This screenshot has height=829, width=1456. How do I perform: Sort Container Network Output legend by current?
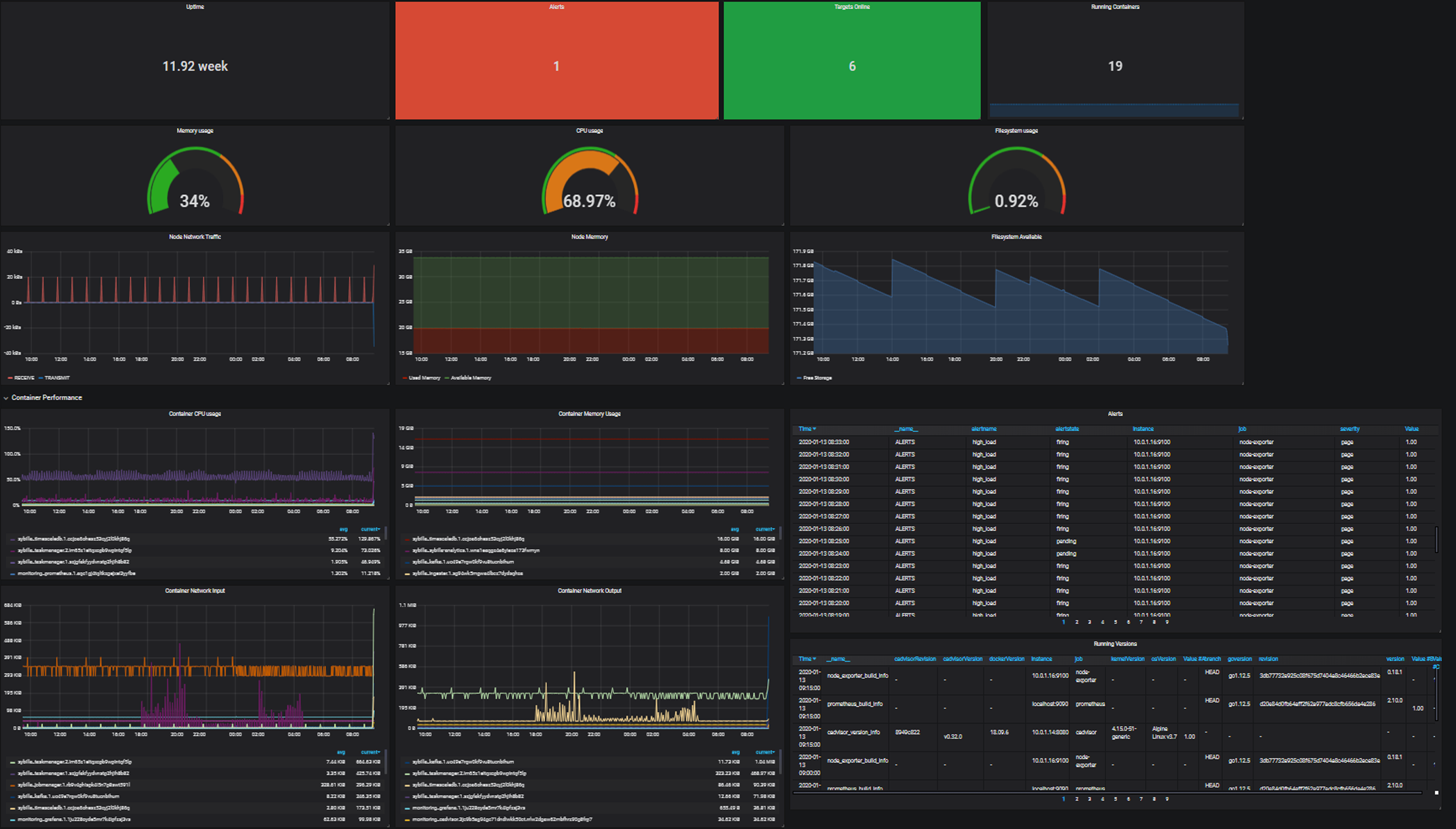point(765,752)
